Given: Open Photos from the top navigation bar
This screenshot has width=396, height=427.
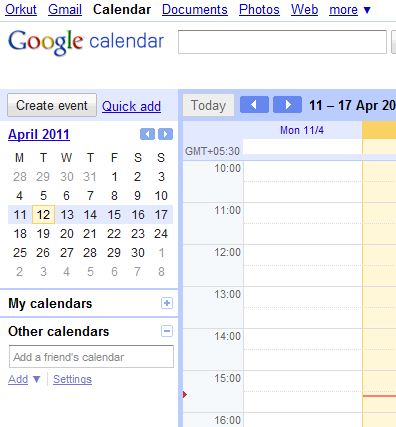Looking at the screenshot, I should click(x=259, y=10).
